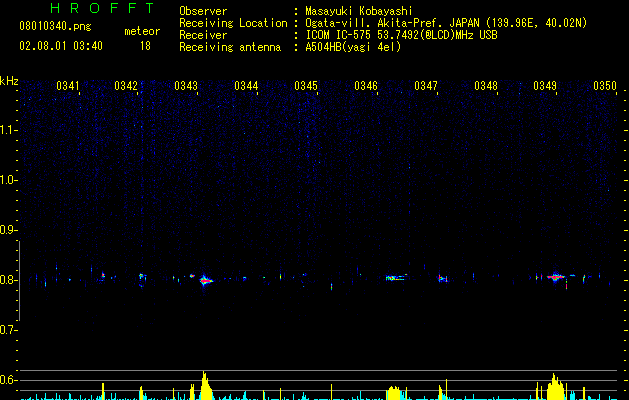Click the 'Observer' label
Viewport: 629px width, 400px height.
pos(203,11)
